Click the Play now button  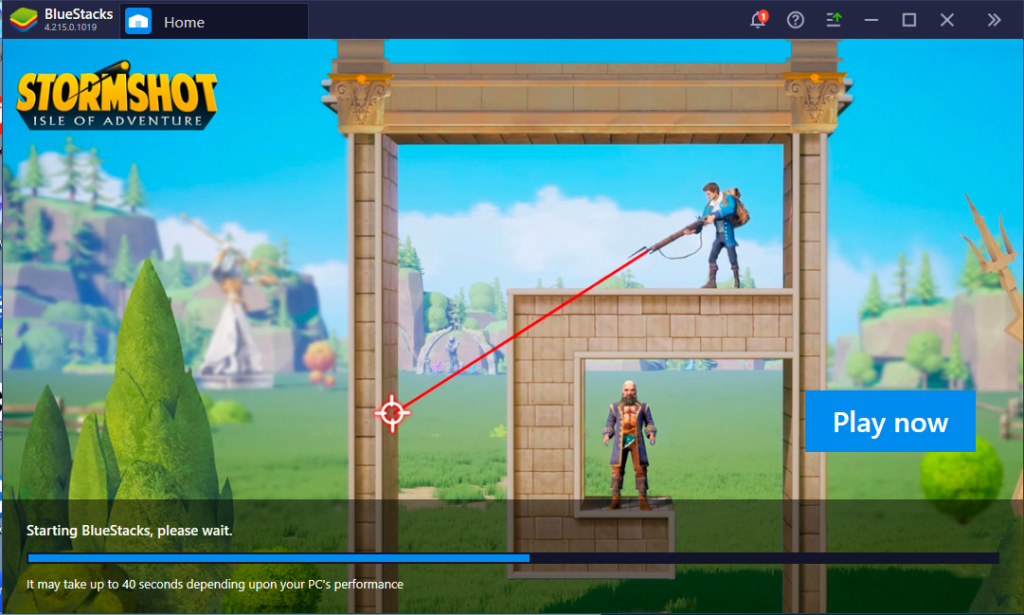pyautogui.click(x=890, y=422)
